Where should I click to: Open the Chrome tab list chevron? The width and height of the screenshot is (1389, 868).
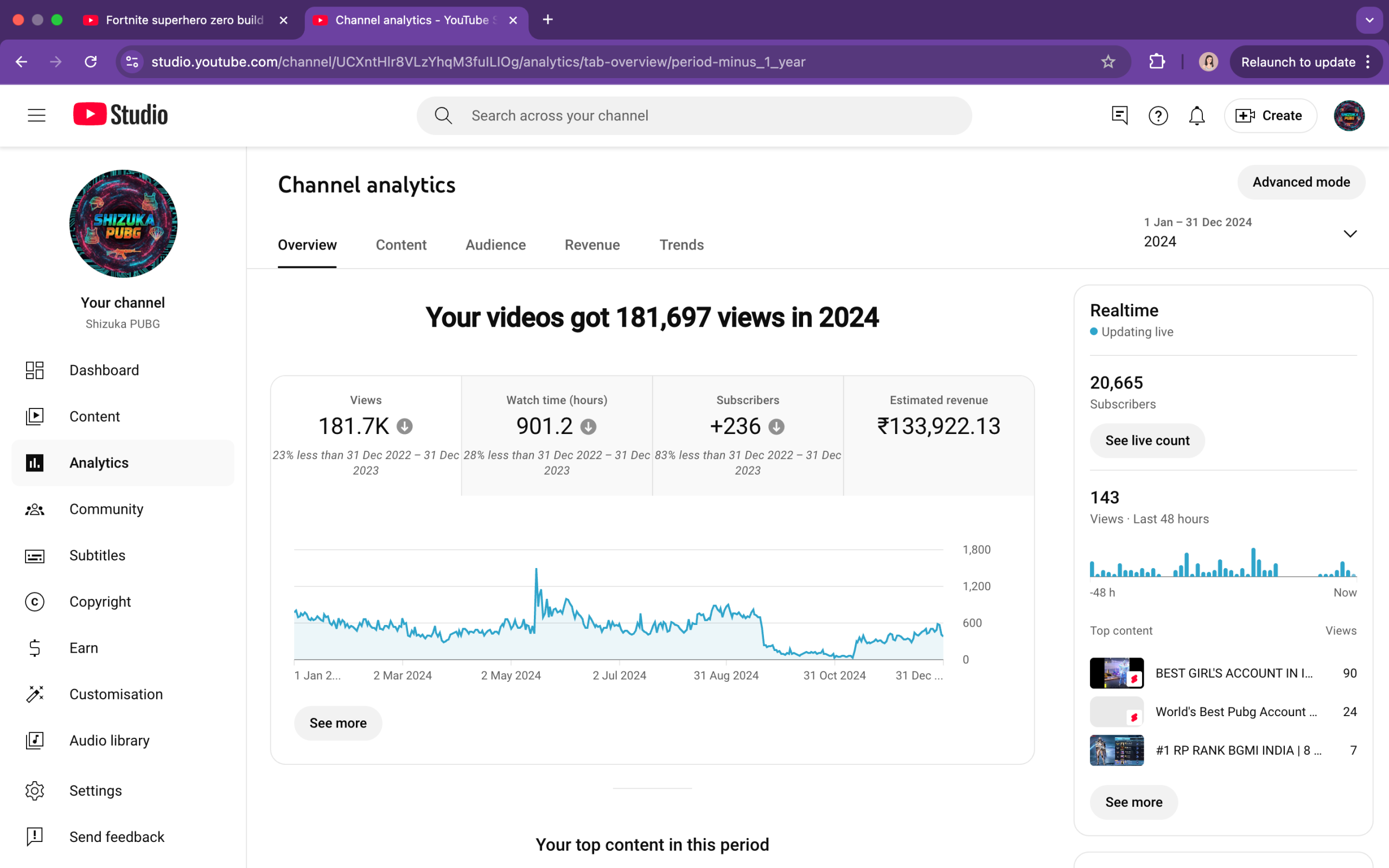[1369, 20]
